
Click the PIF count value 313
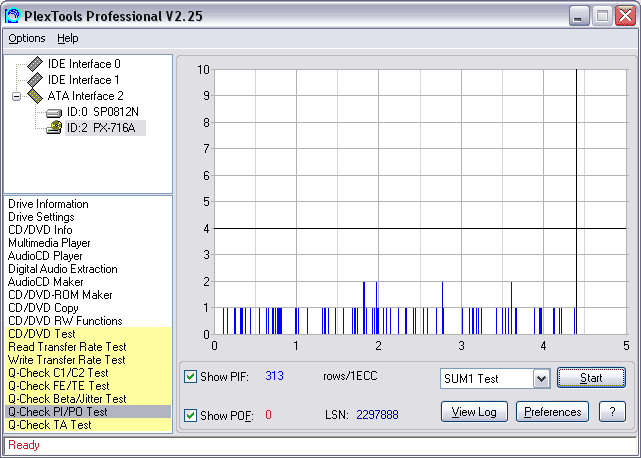[x=274, y=376]
